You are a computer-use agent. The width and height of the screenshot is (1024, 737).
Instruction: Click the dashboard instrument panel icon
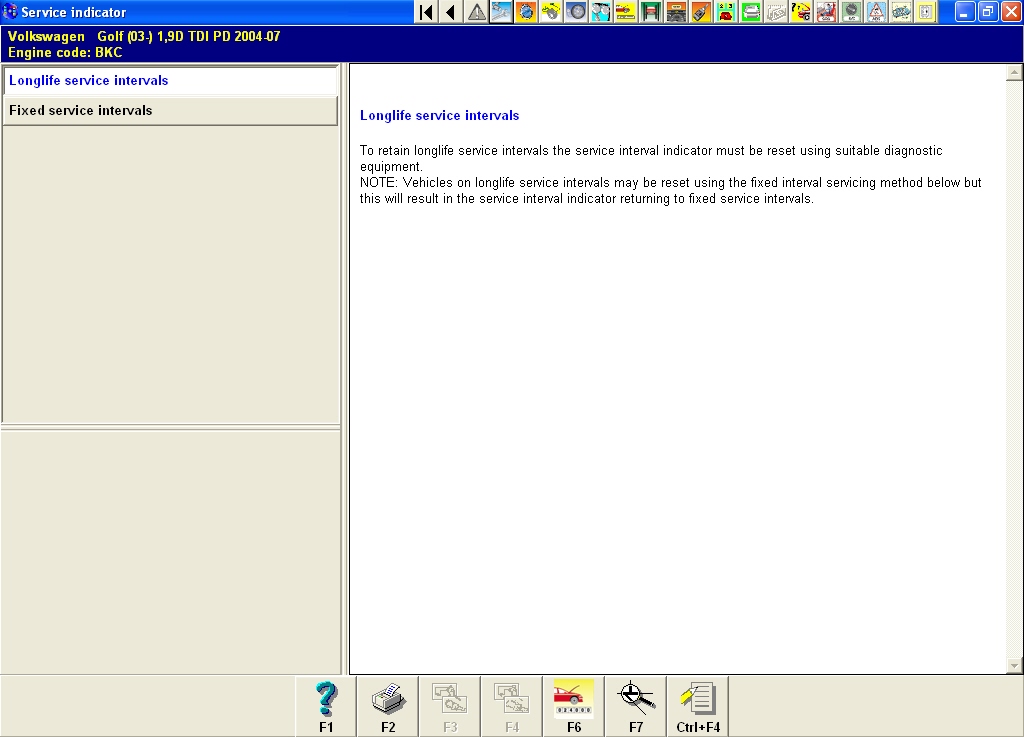[x=676, y=12]
